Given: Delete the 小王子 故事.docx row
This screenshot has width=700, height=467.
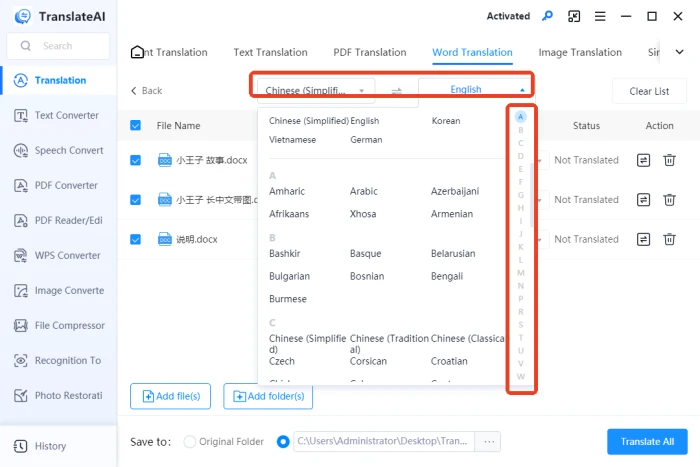Looking at the screenshot, I should pos(669,160).
